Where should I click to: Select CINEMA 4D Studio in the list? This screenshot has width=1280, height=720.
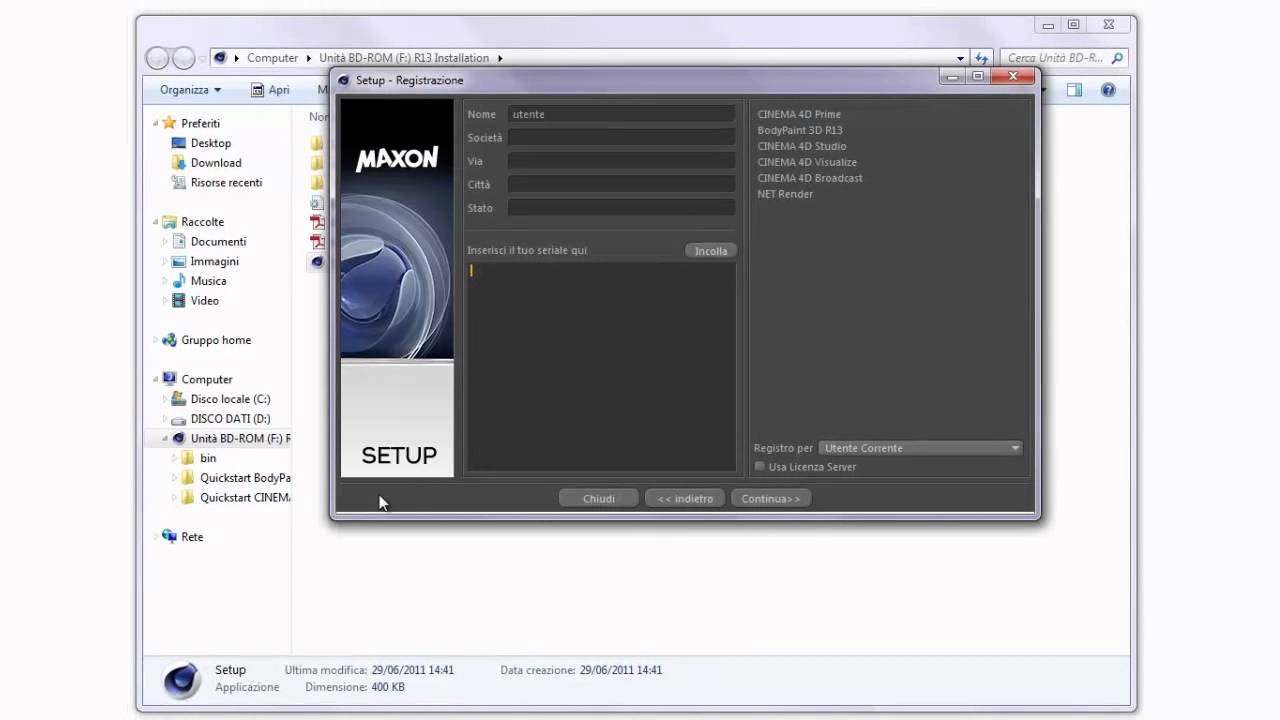802,146
